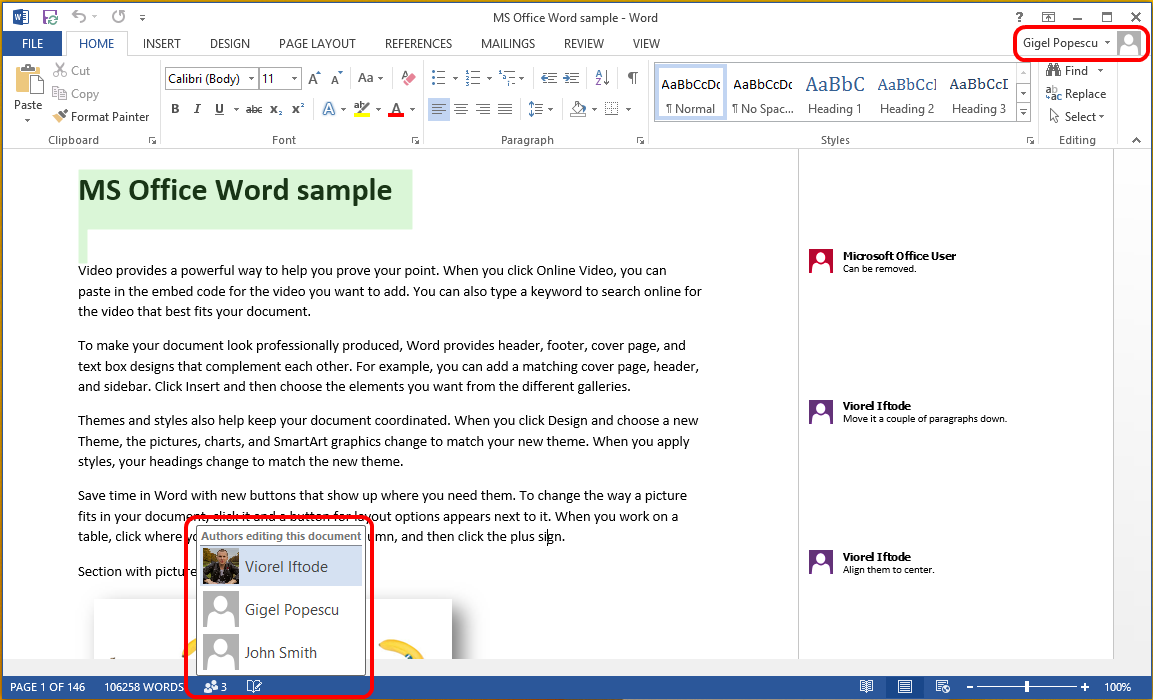
Task: Open the FILE tab
Action: tap(32, 43)
